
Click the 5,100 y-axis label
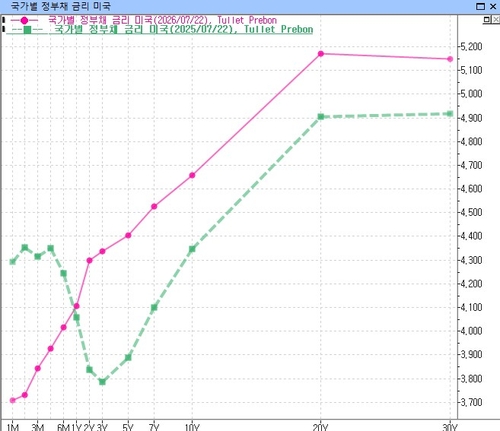pos(471,70)
